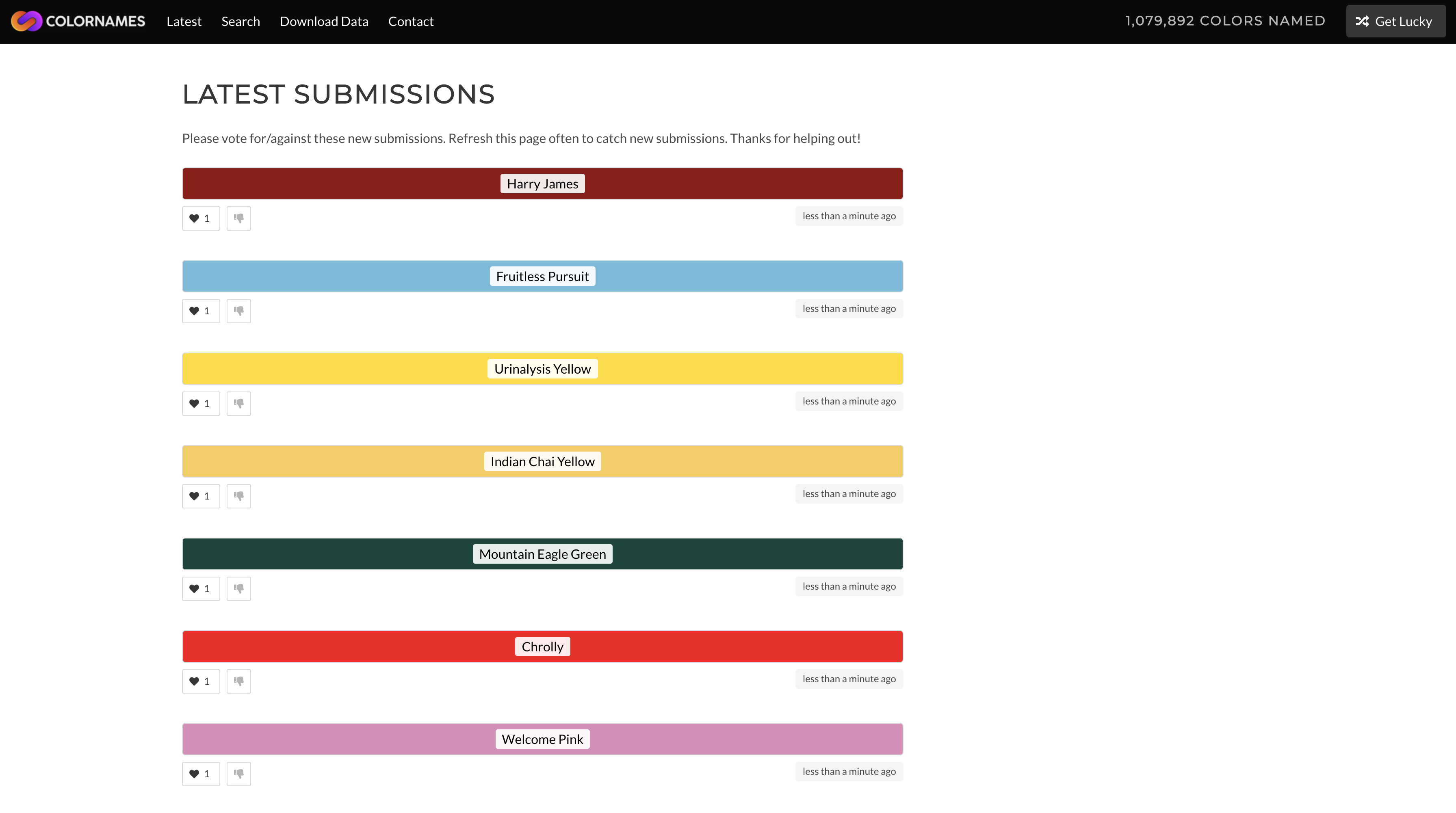Viewport: 1456px width, 813px height.
Task: Open the Download Data page
Action: 324,21
